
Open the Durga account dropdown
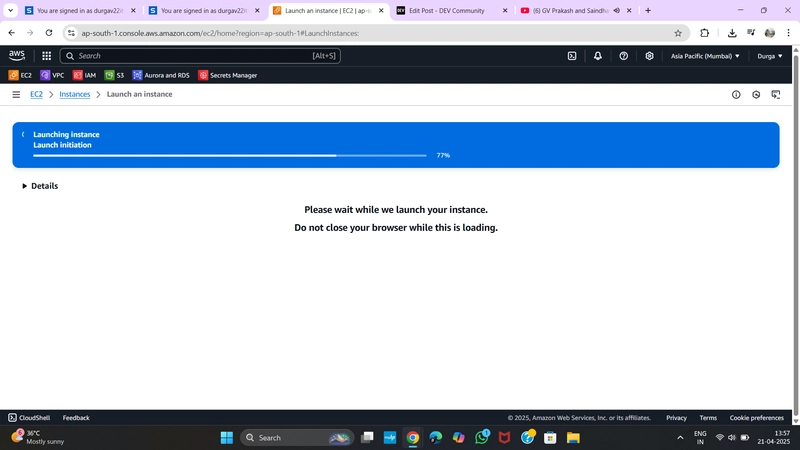click(x=769, y=56)
